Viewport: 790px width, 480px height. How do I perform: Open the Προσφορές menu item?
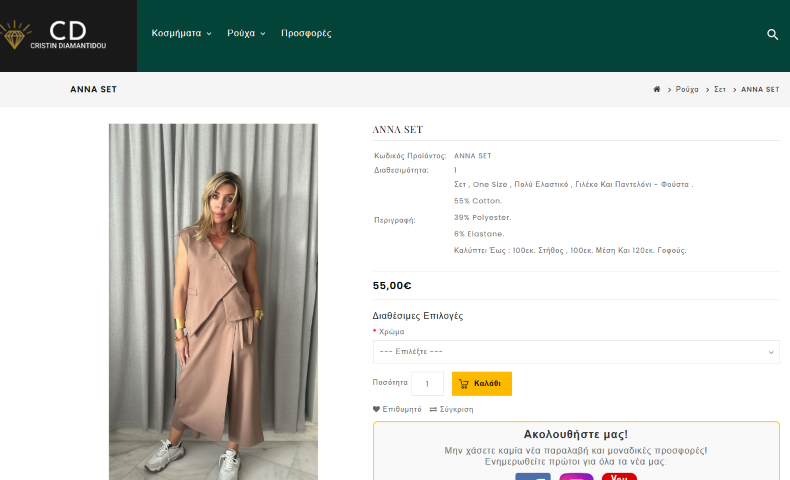pos(306,33)
